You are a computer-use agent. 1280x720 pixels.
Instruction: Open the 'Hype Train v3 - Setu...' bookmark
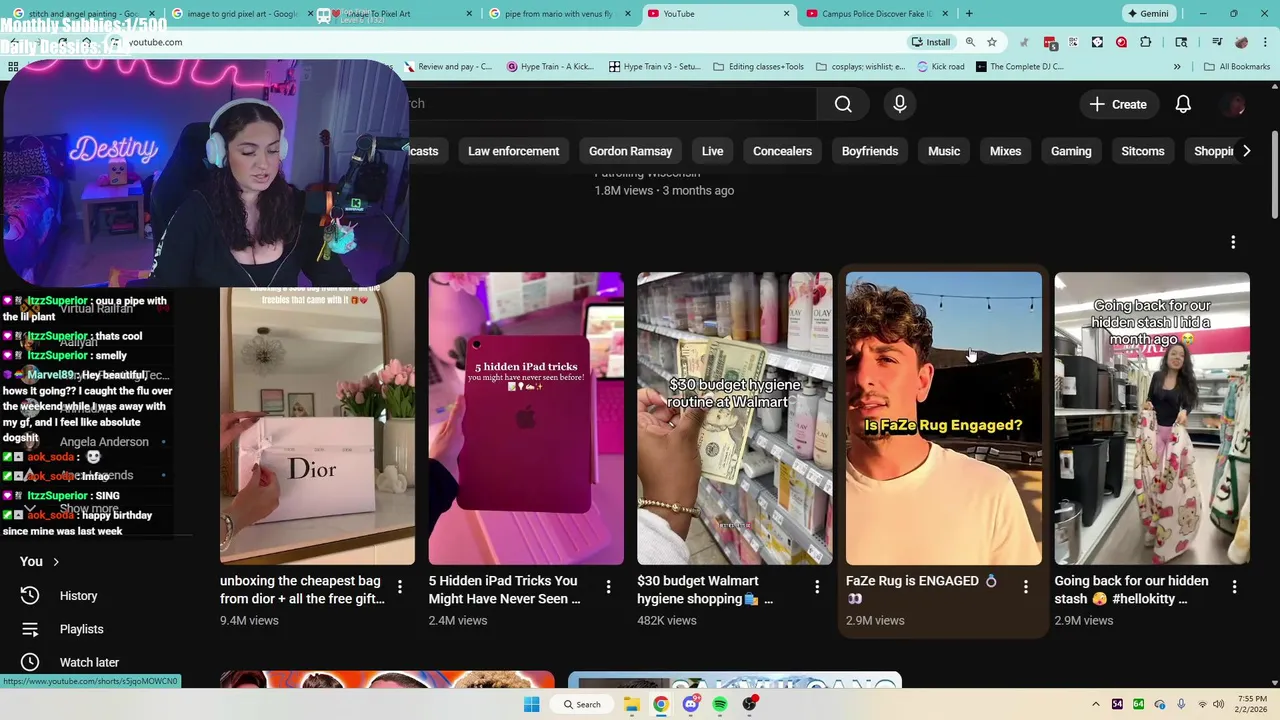pos(653,67)
